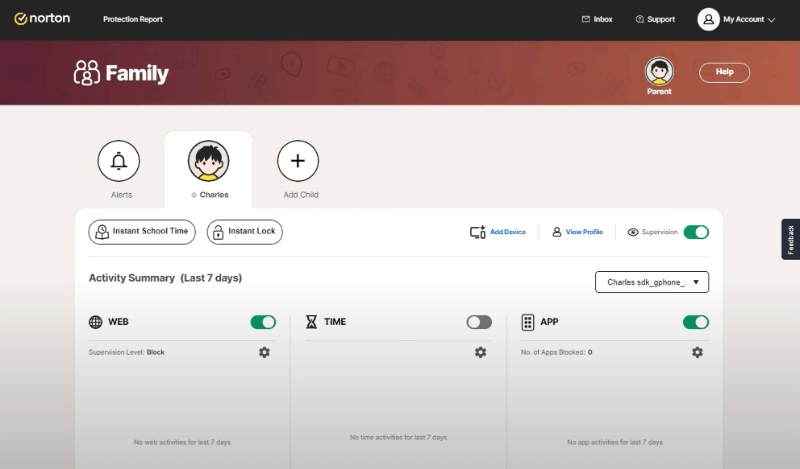Expand the My Account menu chevron
800x469 pixels.
[771, 20]
